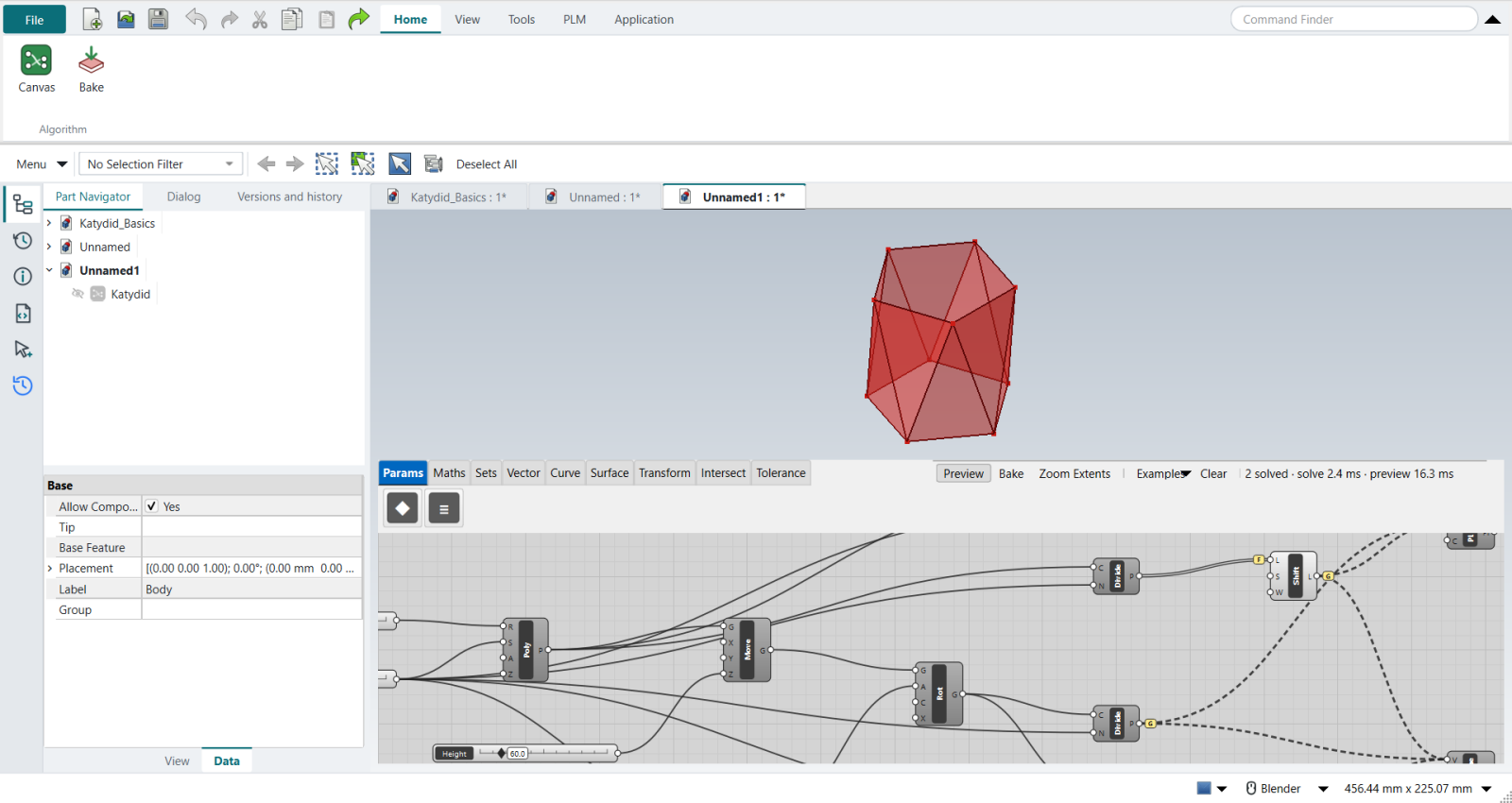Create a new document icon
This screenshot has width=1512, height=803.
pyautogui.click(x=93, y=19)
